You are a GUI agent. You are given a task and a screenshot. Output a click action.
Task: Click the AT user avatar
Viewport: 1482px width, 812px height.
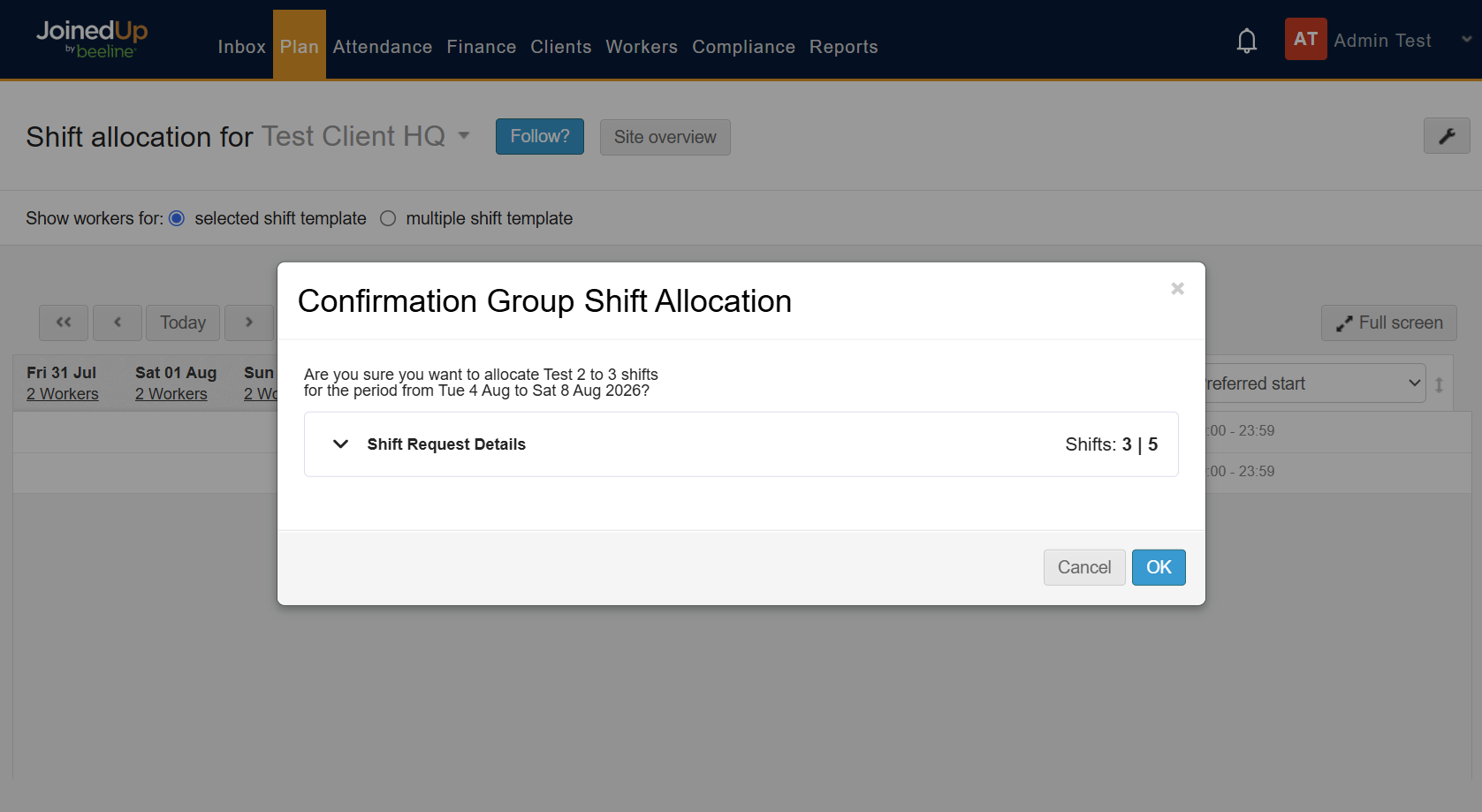click(x=1305, y=40)
